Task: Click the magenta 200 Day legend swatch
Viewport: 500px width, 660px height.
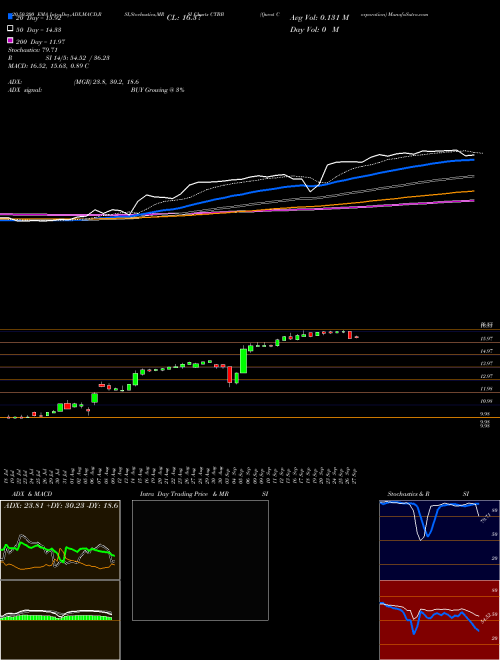Action: pyautogui.click(x=10, y=40)
